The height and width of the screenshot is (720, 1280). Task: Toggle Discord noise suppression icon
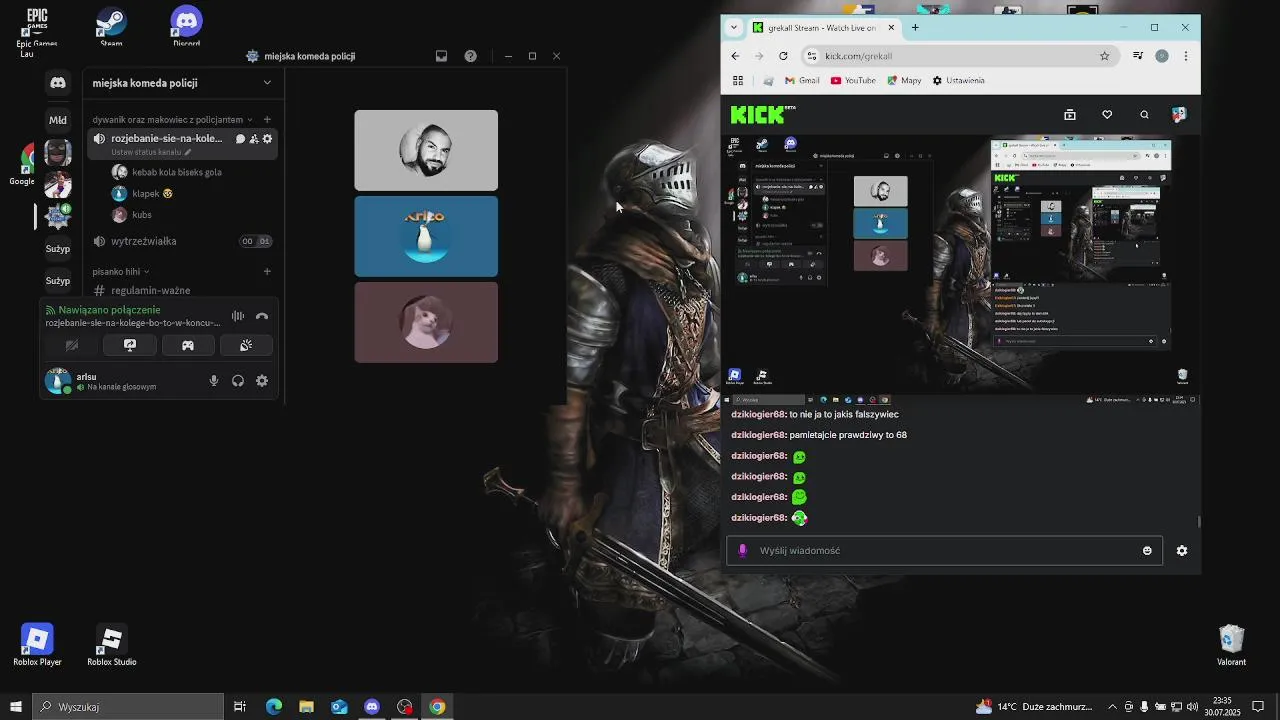point(238,316)
